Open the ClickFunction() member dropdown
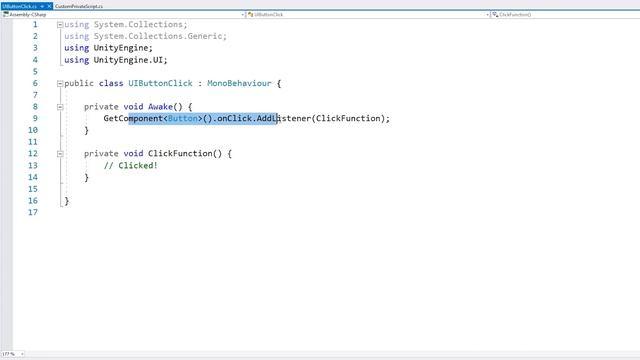This screenshot has width=640, height=360. 565,15
